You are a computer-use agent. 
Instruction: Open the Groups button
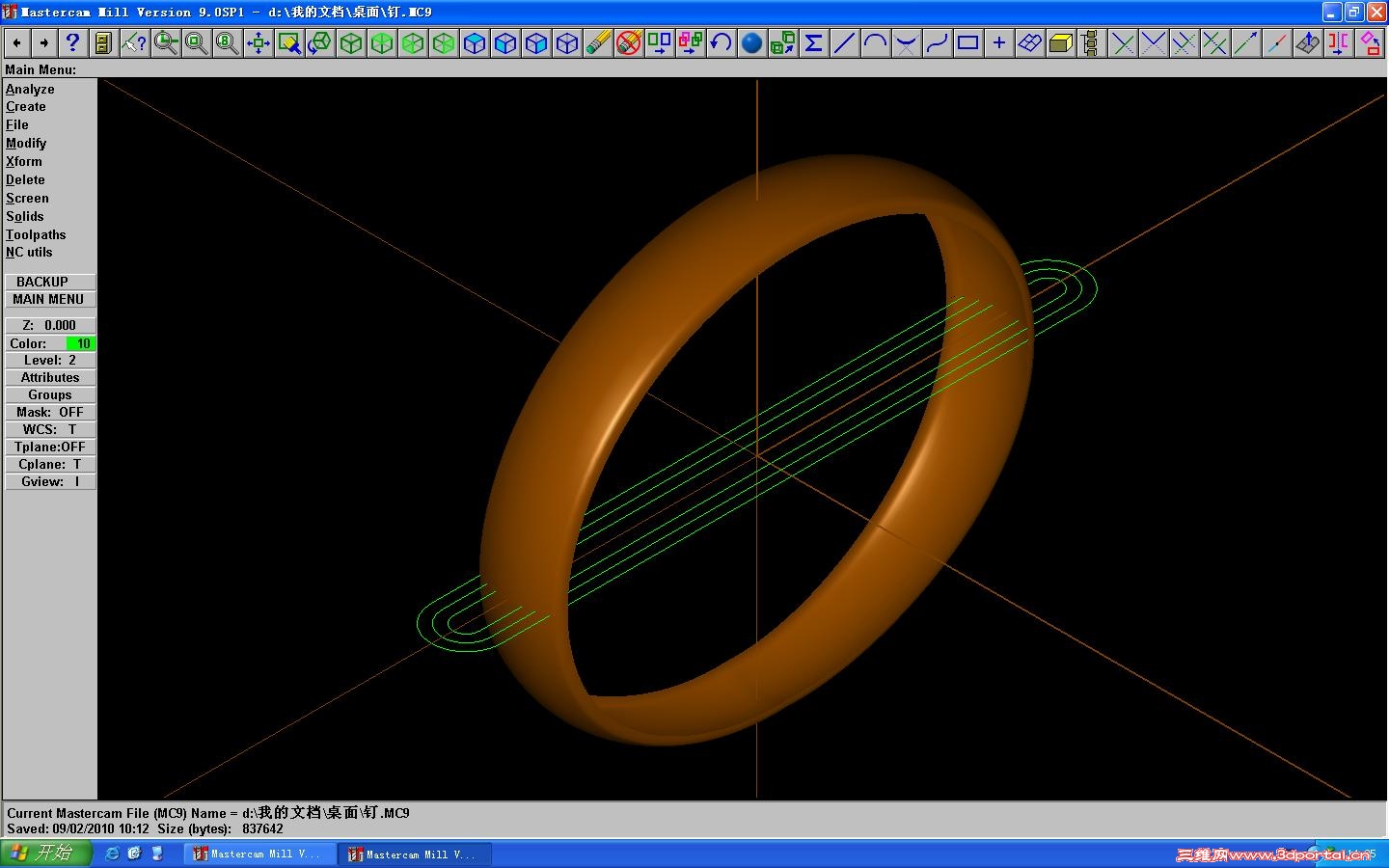tap(50, 395)
